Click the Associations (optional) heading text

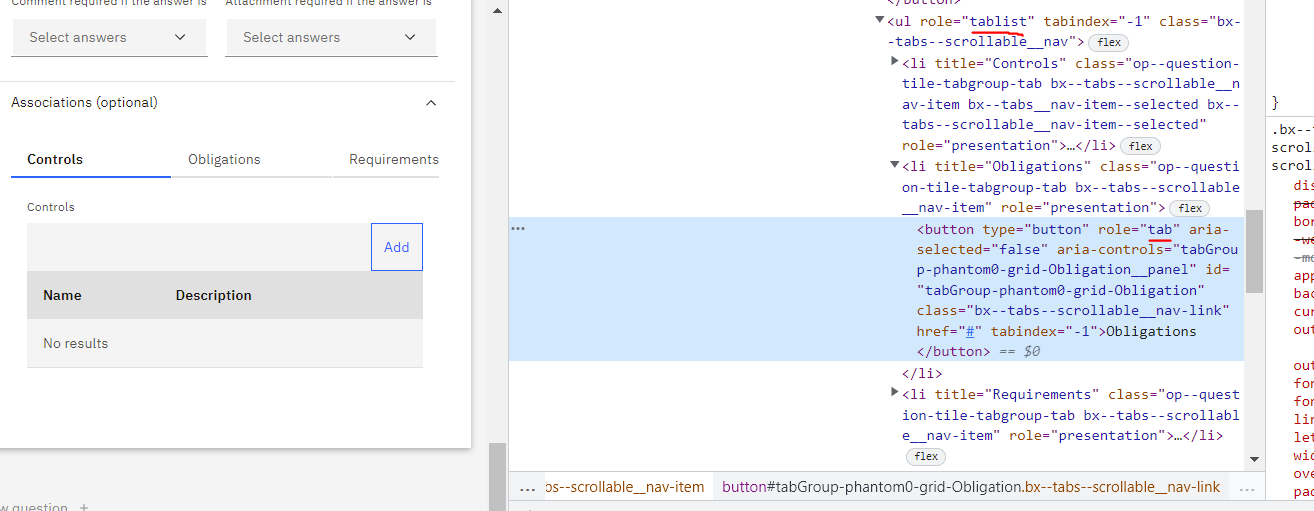84,103
